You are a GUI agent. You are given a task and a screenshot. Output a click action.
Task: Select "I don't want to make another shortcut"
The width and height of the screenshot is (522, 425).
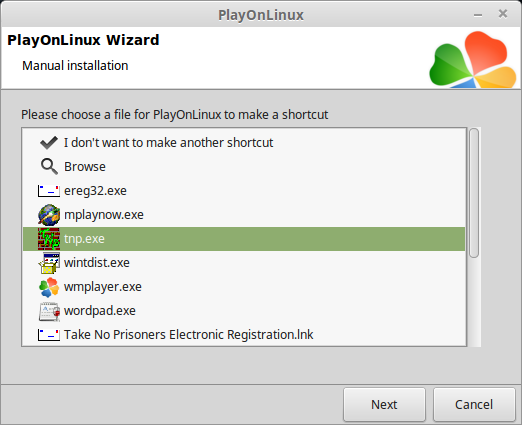coord(168,143)
